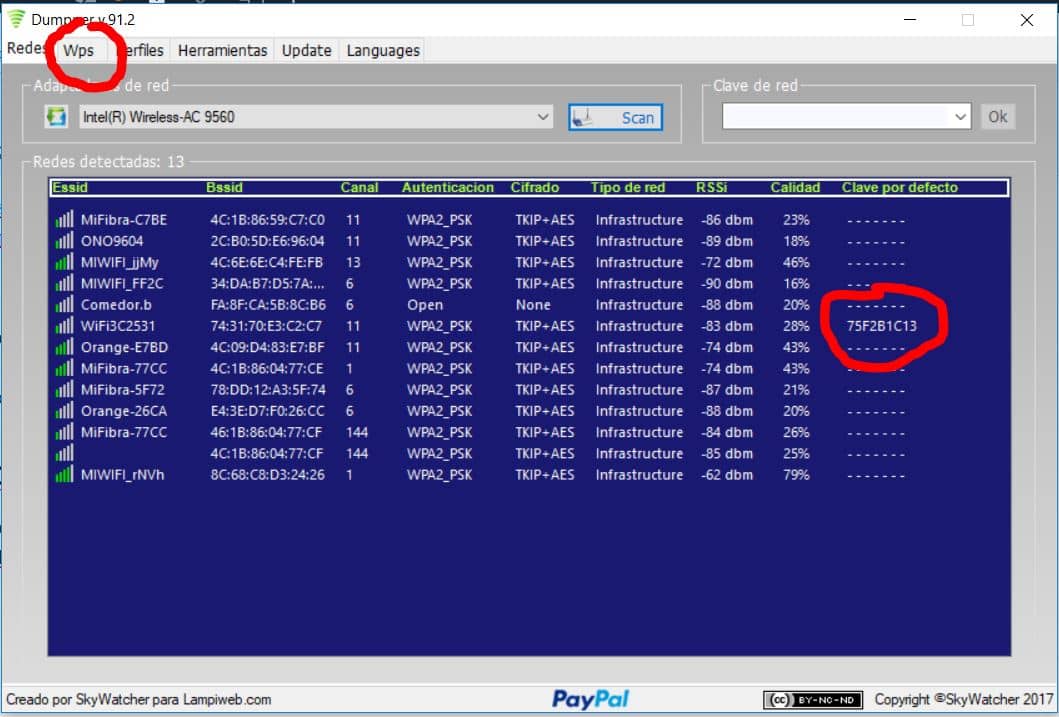
Task: Switch to the Wps tab
Action: pyautogui.click(x=79, y=51)
